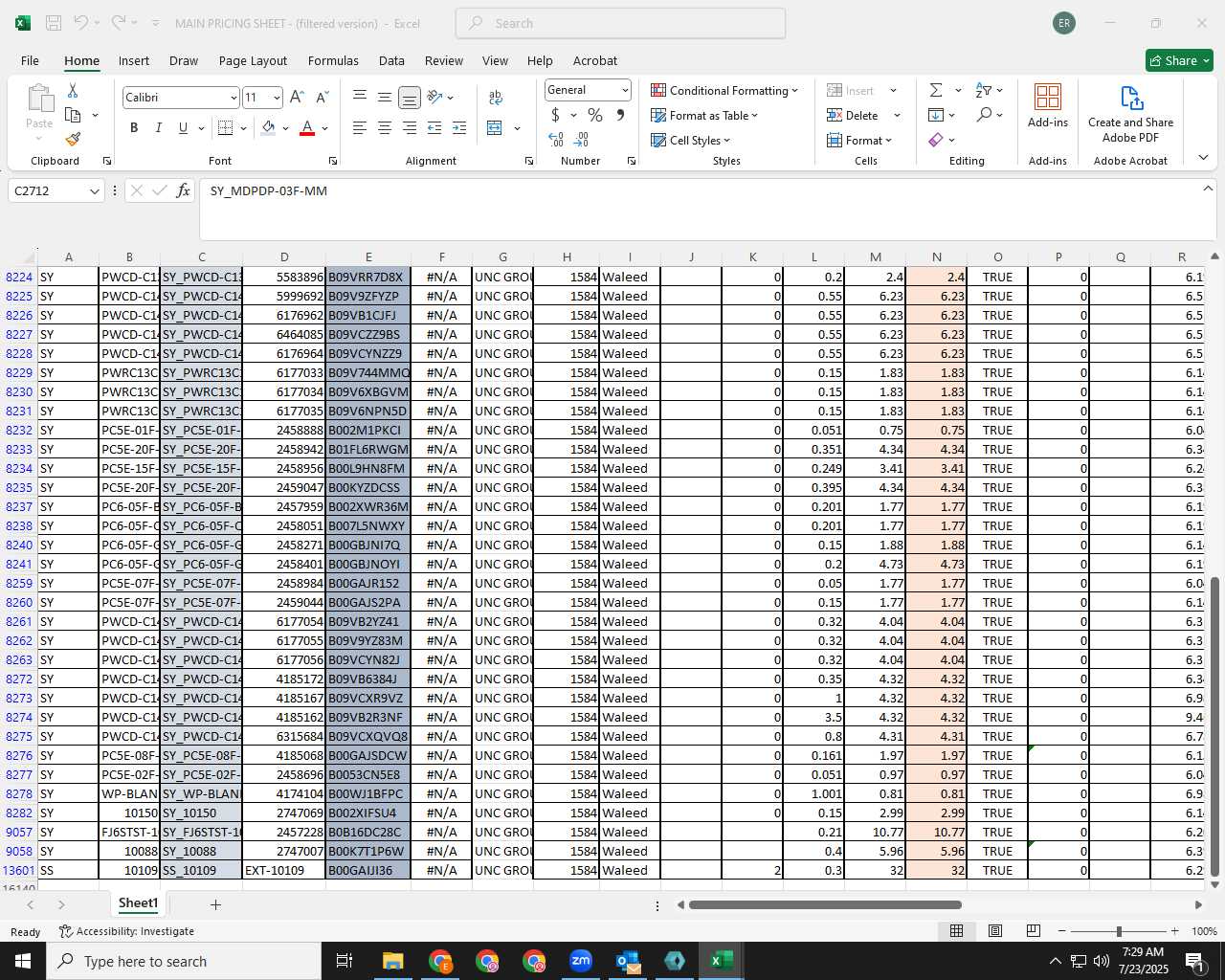
Task: Click the Sort & Filter icon
Action: 984,90
